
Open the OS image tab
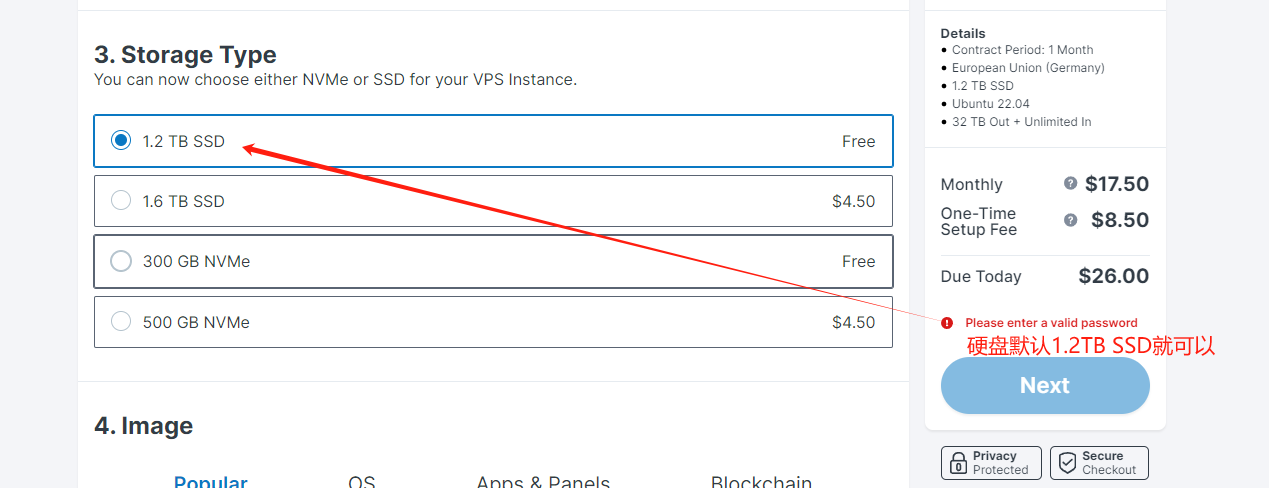pos(362,482)
